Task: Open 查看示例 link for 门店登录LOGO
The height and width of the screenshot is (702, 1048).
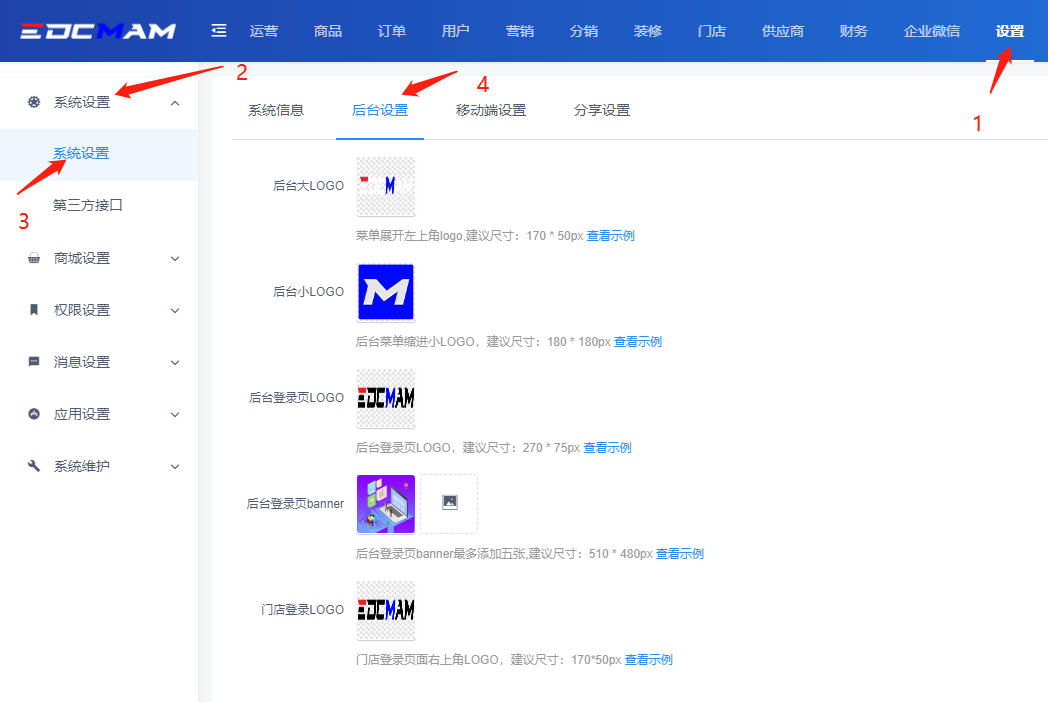Action: [648, 660]
